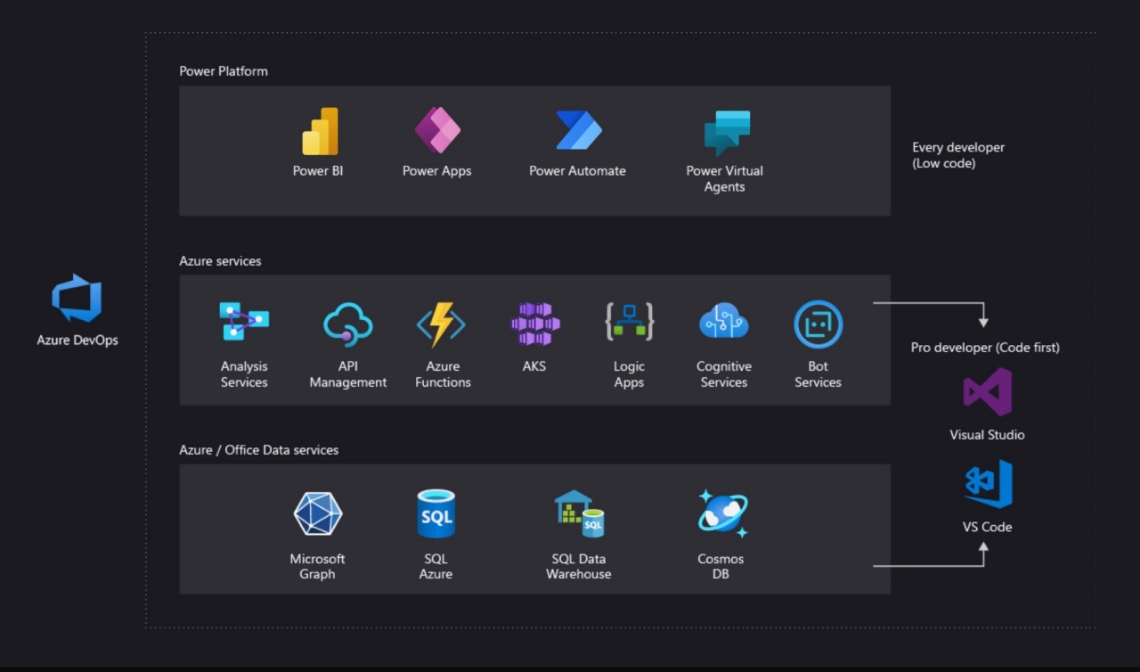Viewport: 1140px width, 672px height.
Task: Open the SQL Data Warehouse icon
Action: coord(579,514)
